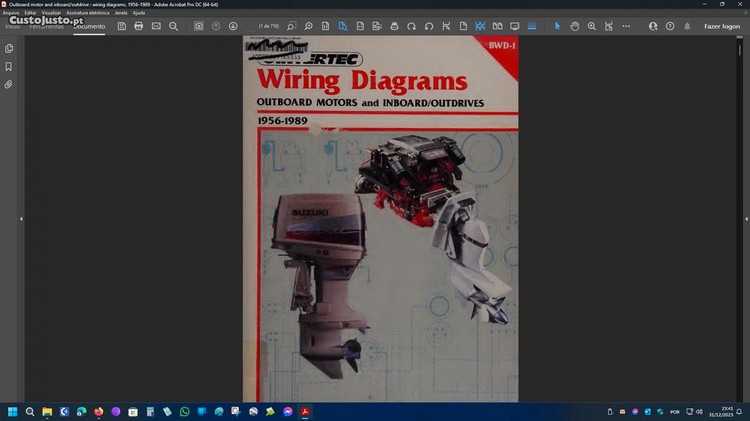Send the file by email icon

pyautogui.click(x=156, y=26)
